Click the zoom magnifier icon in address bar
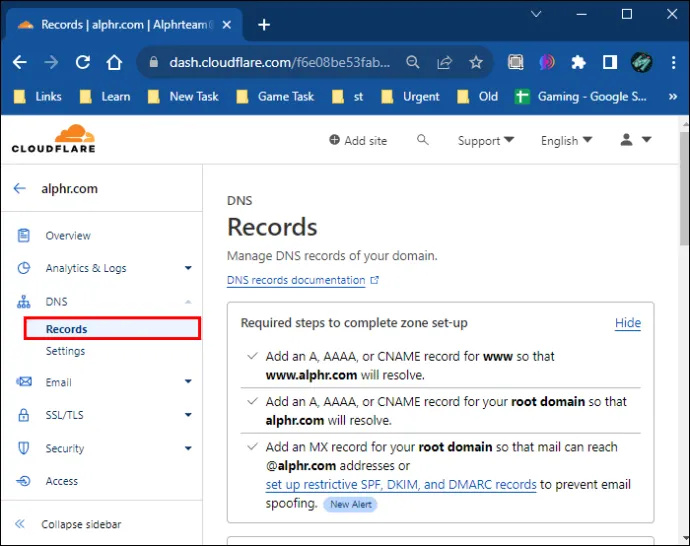This screenshot has width=690, height=546. point(412,62)
